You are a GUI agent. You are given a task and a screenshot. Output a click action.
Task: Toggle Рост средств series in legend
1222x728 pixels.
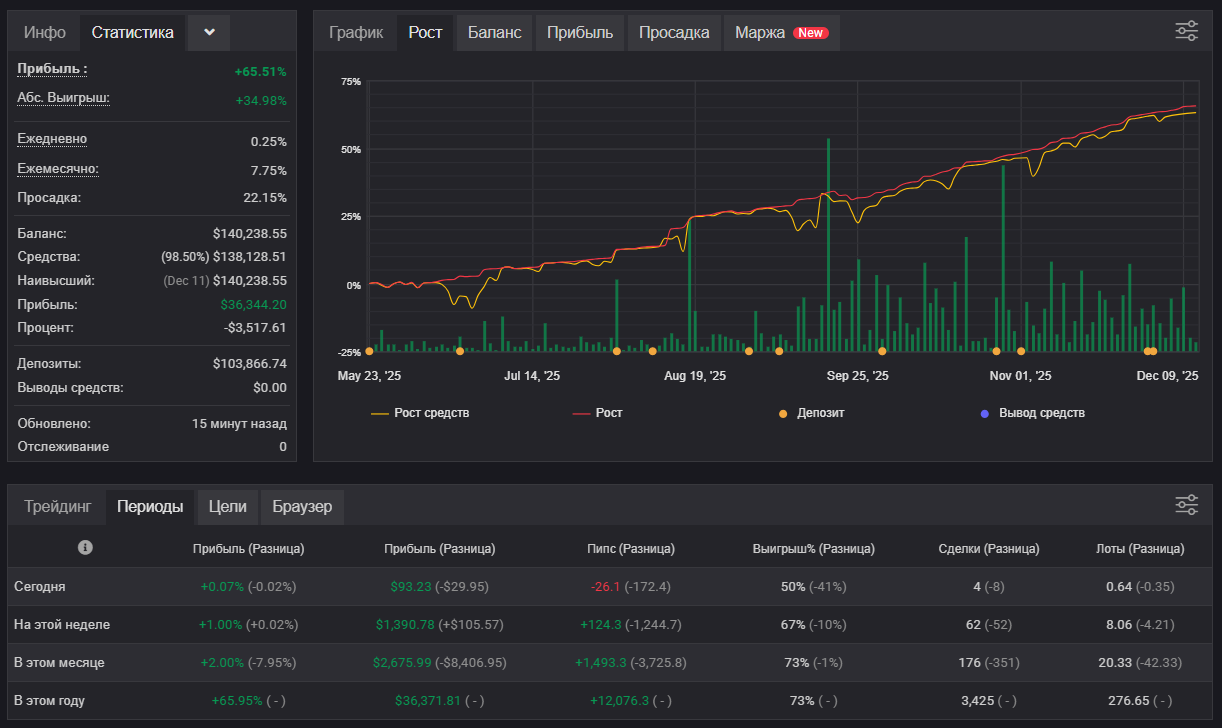[x=420, y=412]
